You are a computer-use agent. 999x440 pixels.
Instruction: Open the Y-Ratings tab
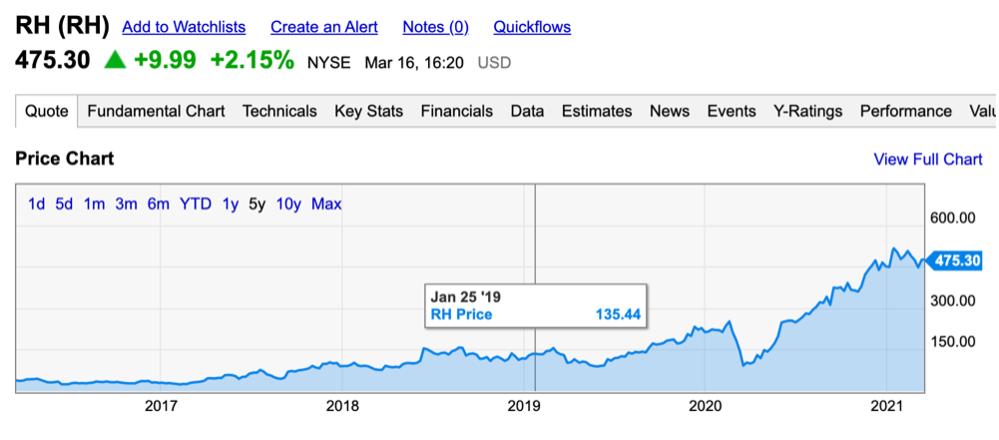(x=808, y=111)
